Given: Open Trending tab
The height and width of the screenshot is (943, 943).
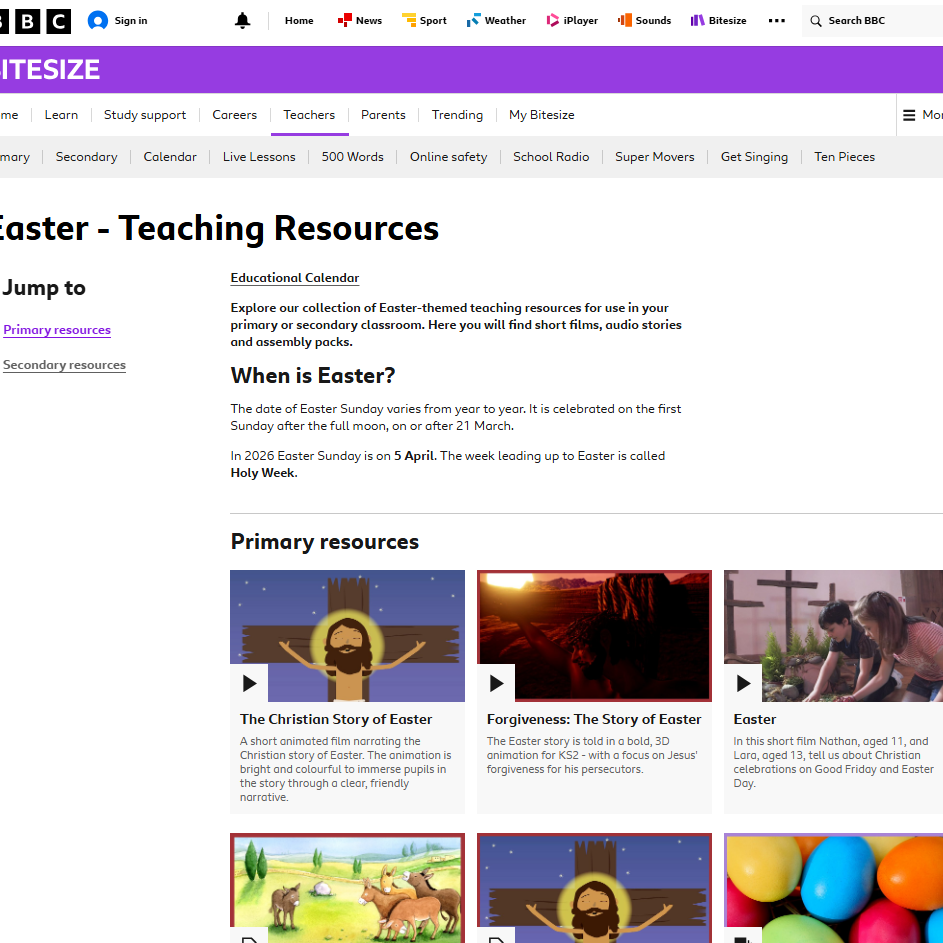Looking at the screenshot, I should (457, 115).
